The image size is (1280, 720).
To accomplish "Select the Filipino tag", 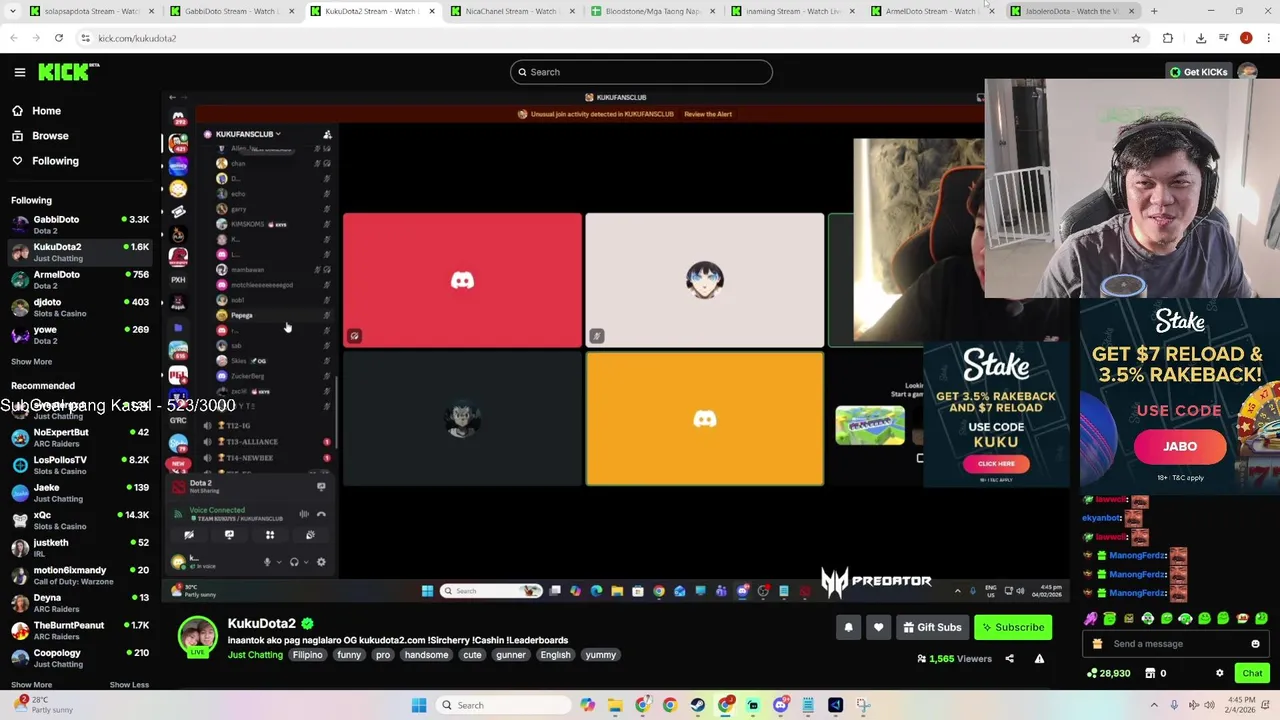I will click(307, 655).
